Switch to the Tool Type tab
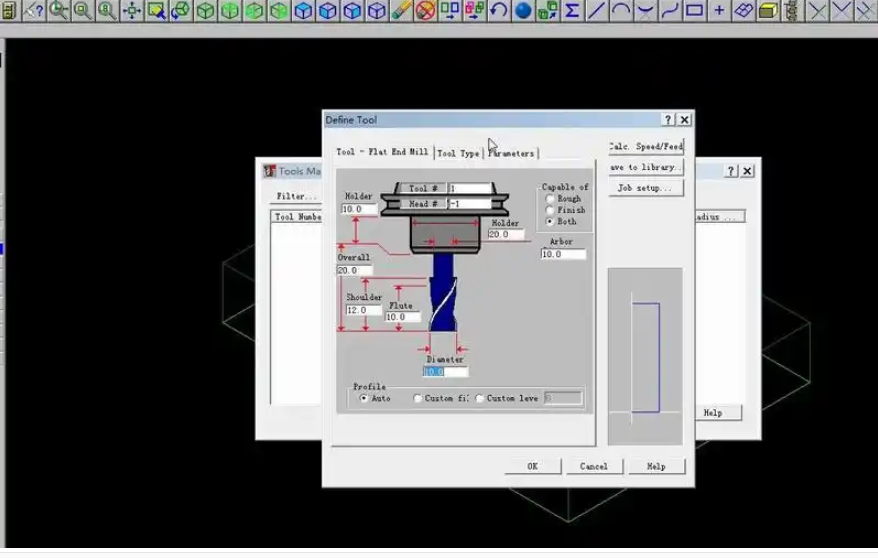This screenshot has width=878, height=558. coord(459,153)
